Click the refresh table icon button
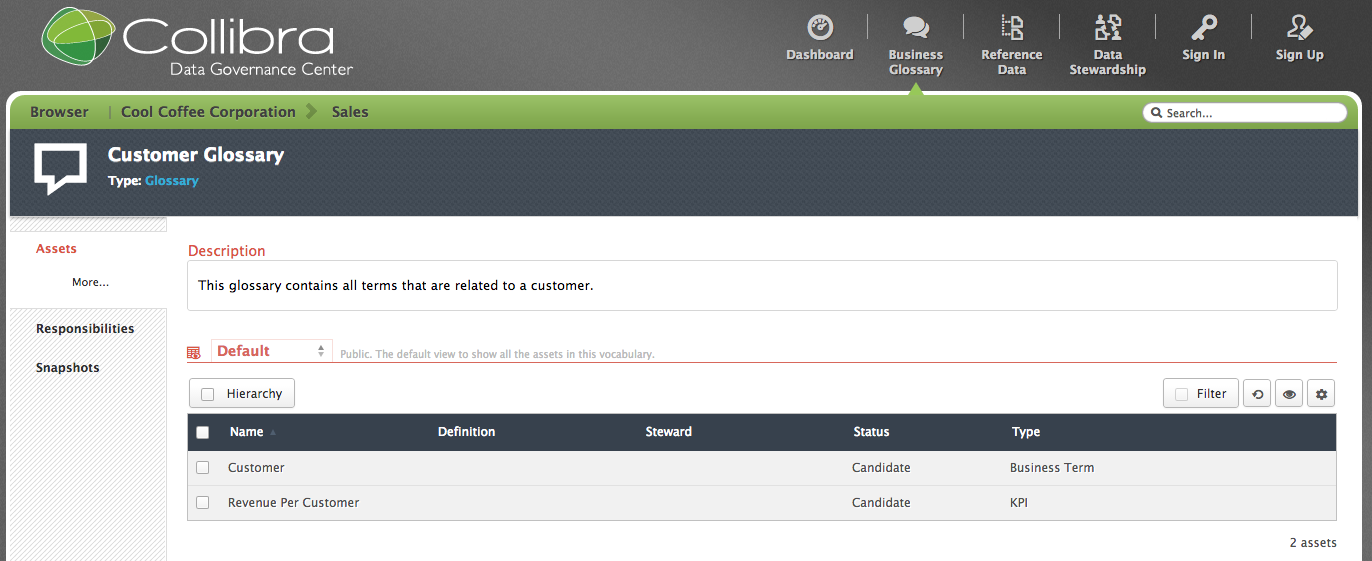Image resolution: width=1372 pixels, height=561 pixels. pos(1257,394)
